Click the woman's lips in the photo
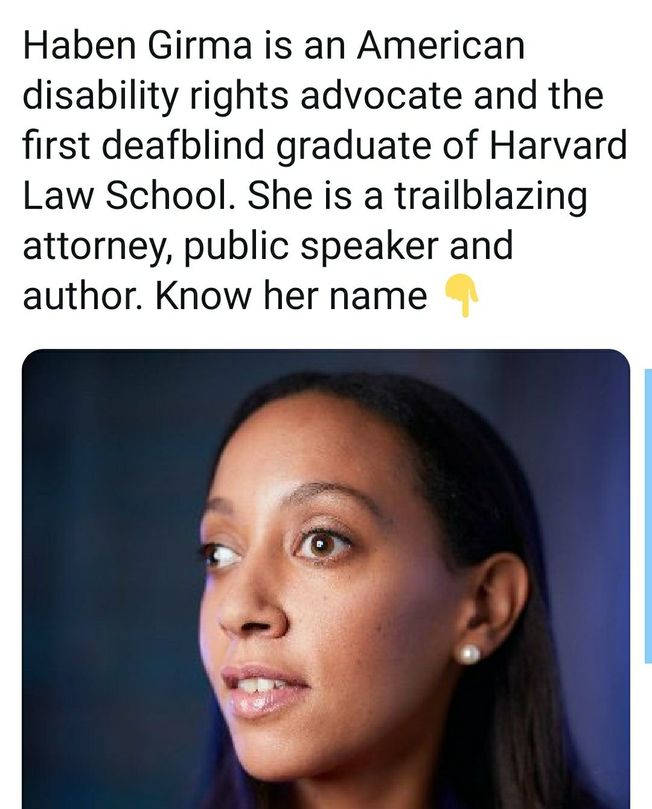The image size is (652, 809). [x=264, y=691]
